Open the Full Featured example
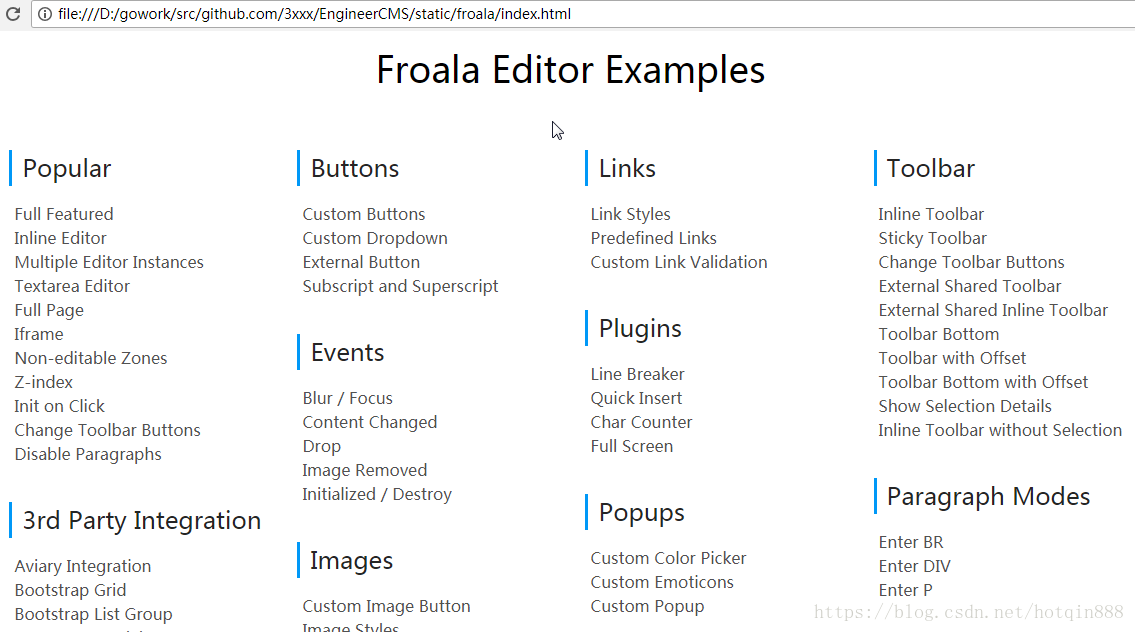 pyautogui.click(x=64, y=214)
